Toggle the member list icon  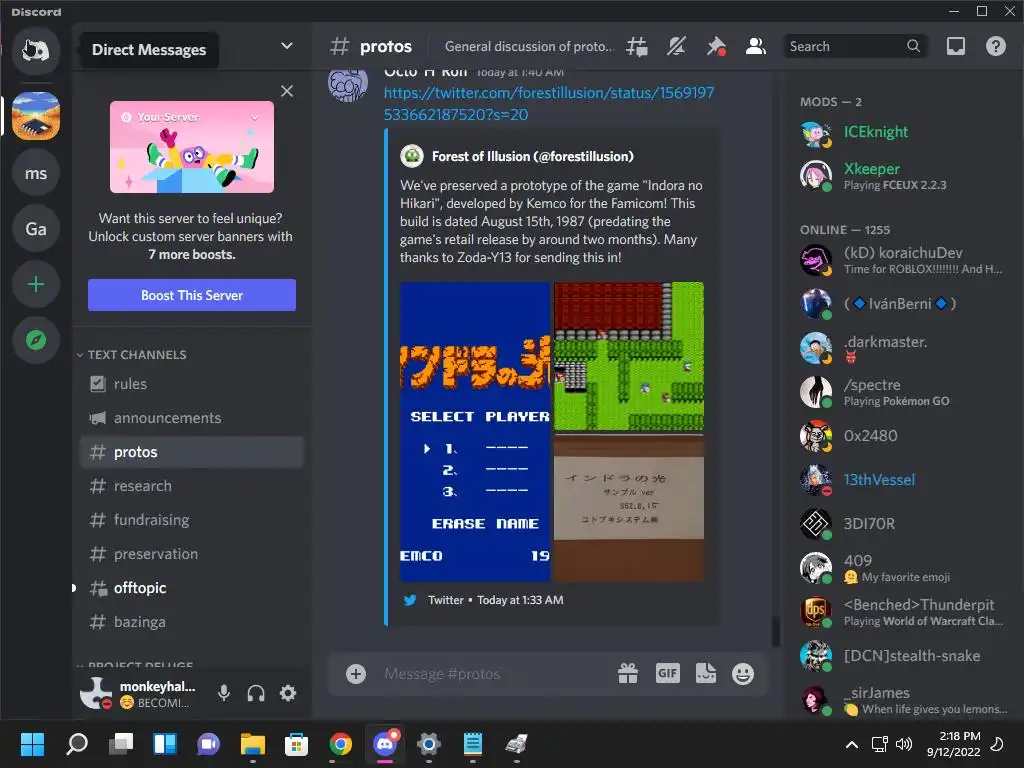756,46
